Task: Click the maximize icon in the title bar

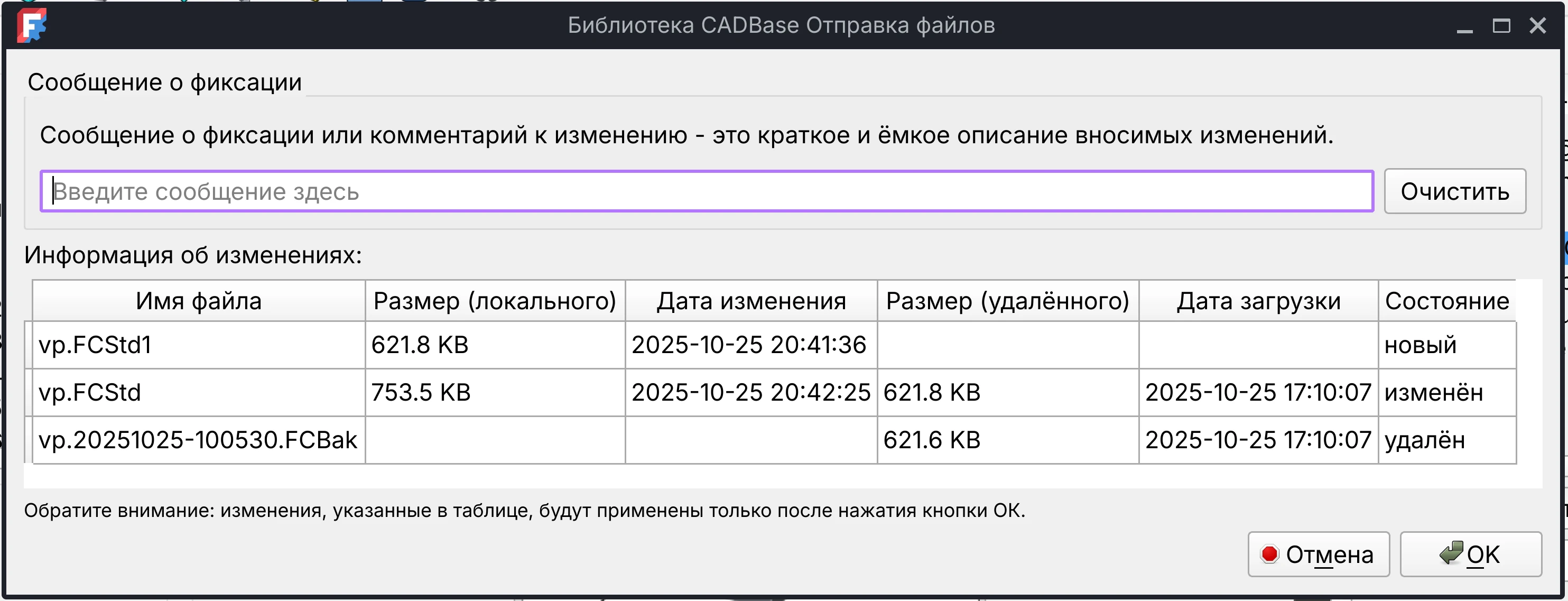Action: 1501,25
